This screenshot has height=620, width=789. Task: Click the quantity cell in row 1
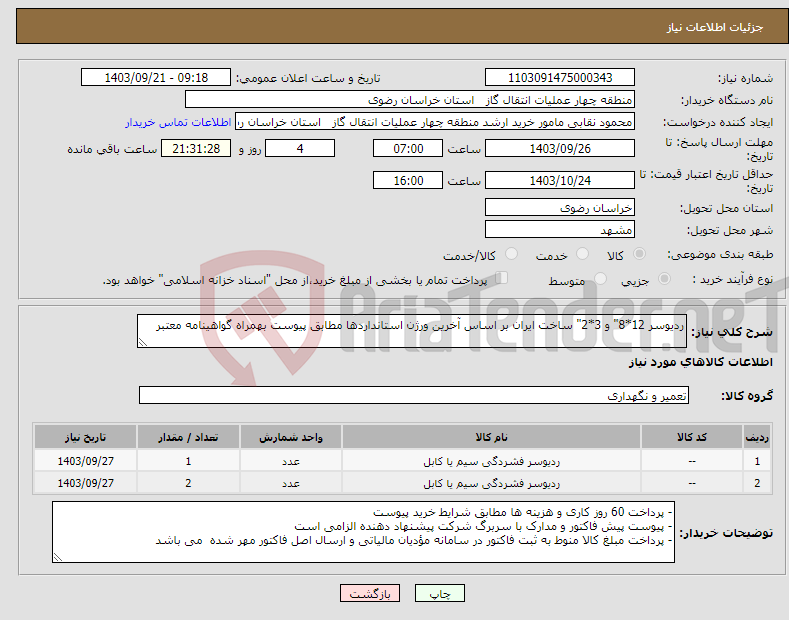[x=188, y=461]
